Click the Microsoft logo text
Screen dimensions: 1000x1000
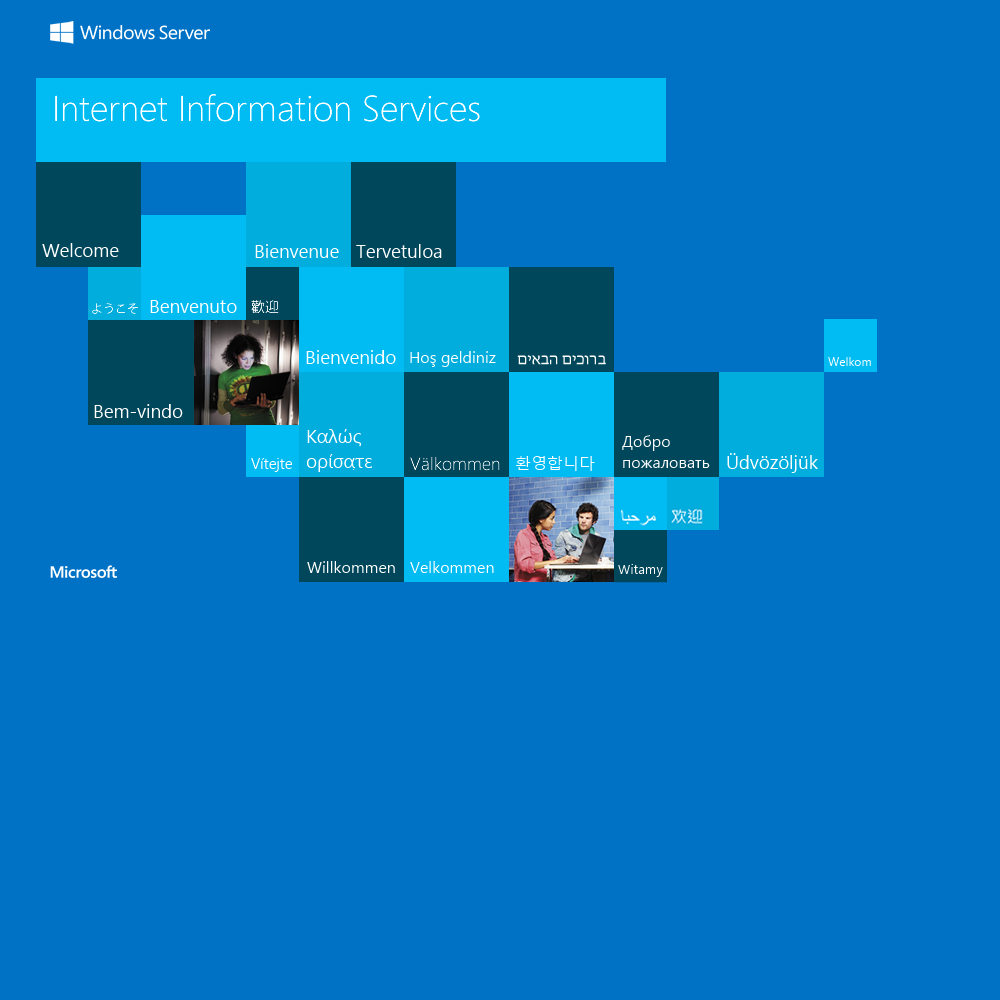[84, 572]
